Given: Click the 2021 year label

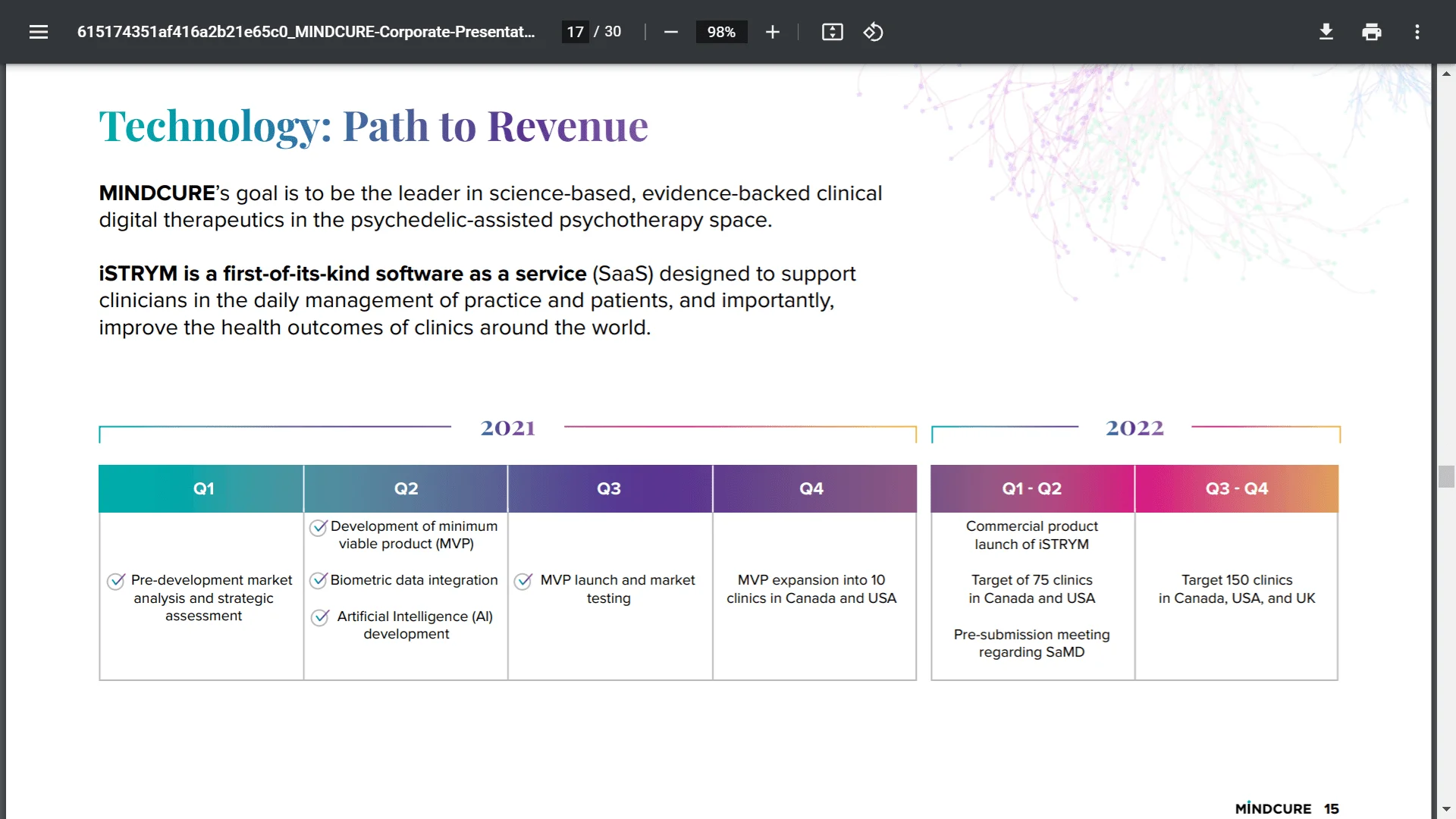Looking at the screenshot, I should click(x=508, y=428).
